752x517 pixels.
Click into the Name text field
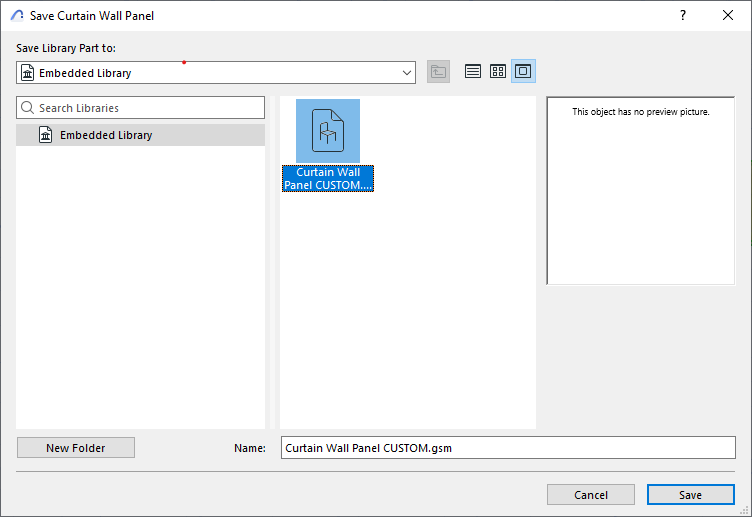508,448
